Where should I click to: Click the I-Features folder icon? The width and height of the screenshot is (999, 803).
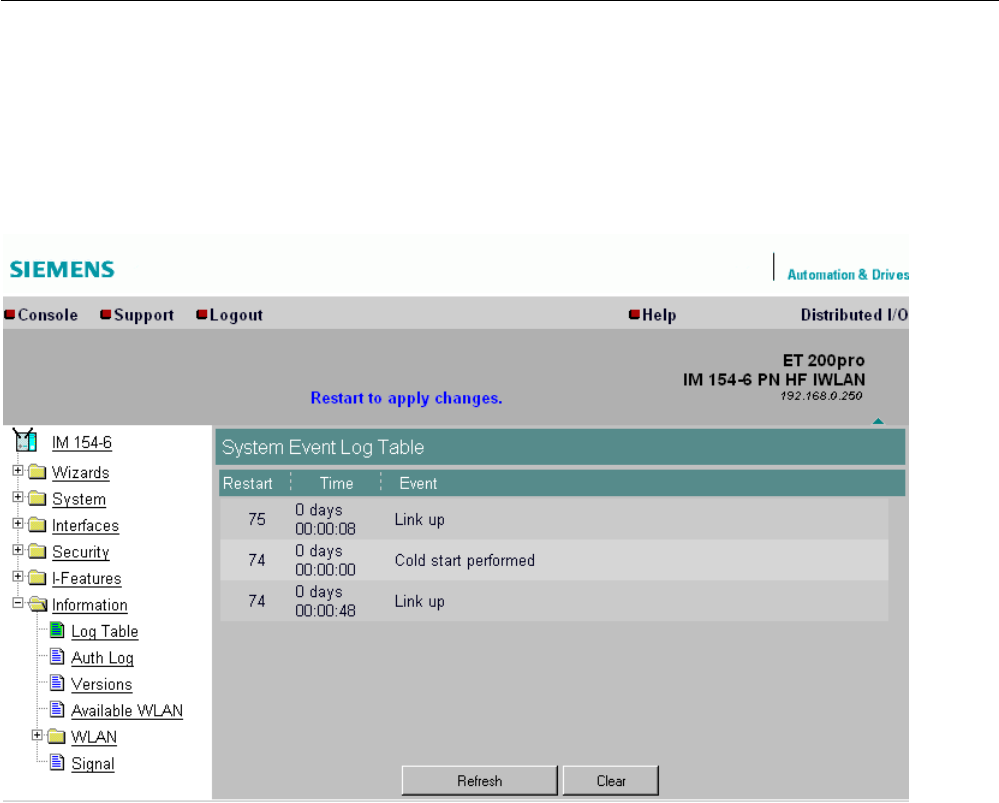pyautogui.click(x=38, y=577)
